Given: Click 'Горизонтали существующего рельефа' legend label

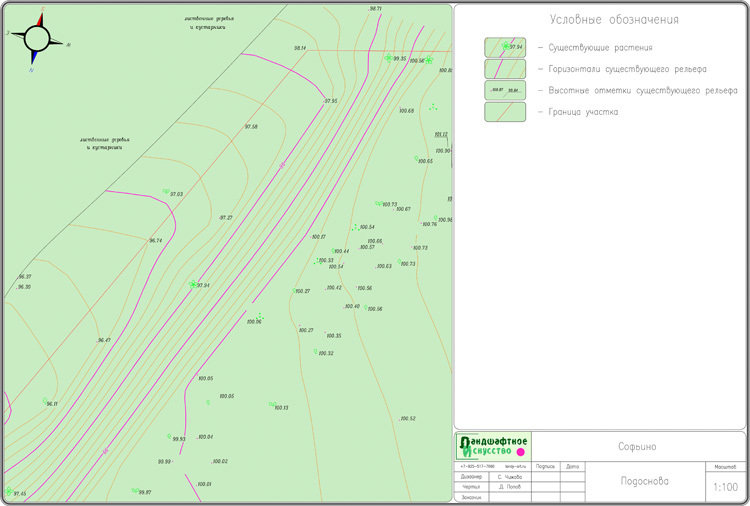Looking at the screenshot, I should click(627, 69).
